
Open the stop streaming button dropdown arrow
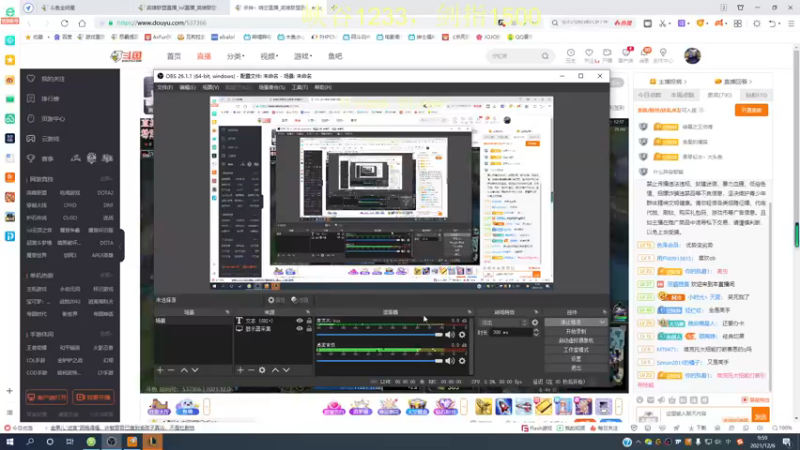tap(603, 322)
